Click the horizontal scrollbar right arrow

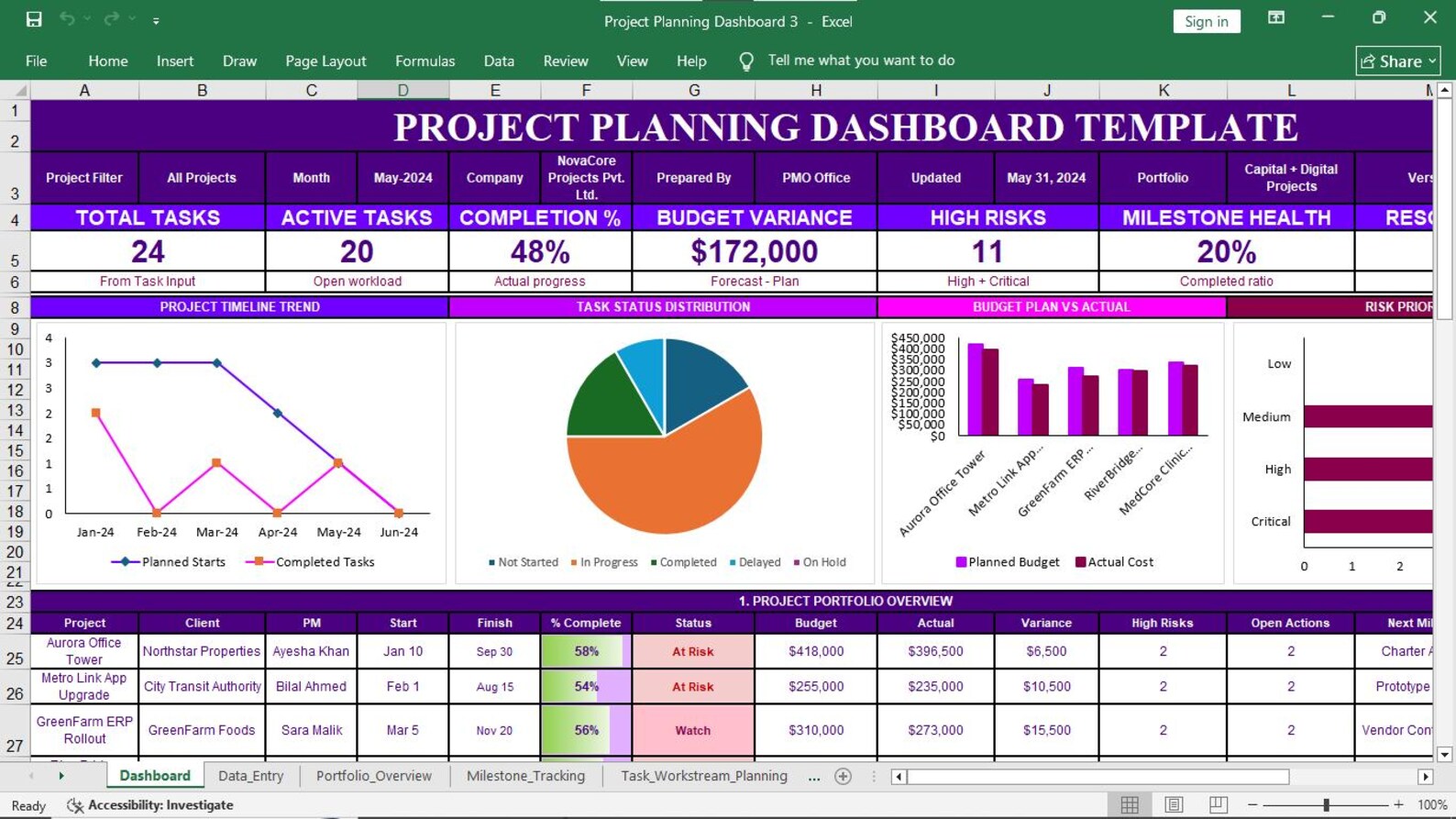point(1425,777)
